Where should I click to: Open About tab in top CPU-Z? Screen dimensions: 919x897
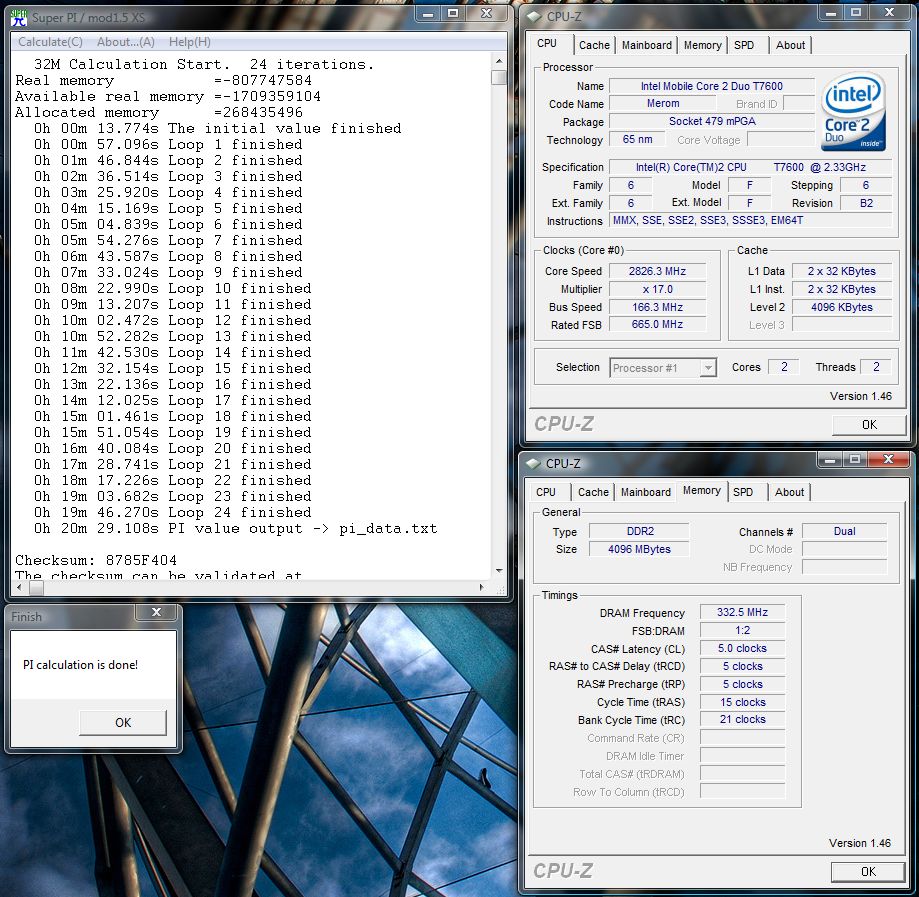coord(790,45)
